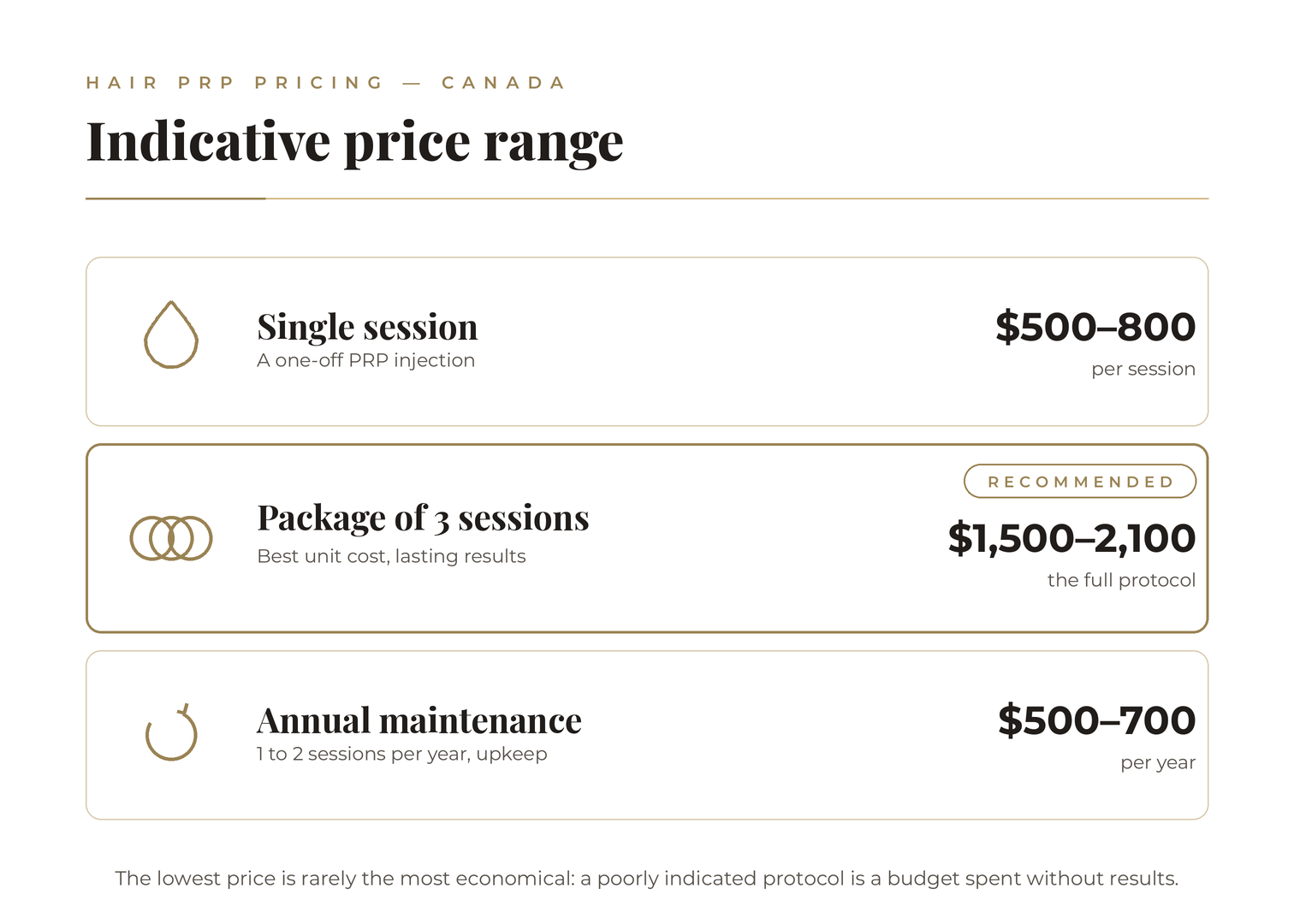Screen dimensions: 1294x924
Task: Click the gold divider line under the title
Action: coord(647,198)
